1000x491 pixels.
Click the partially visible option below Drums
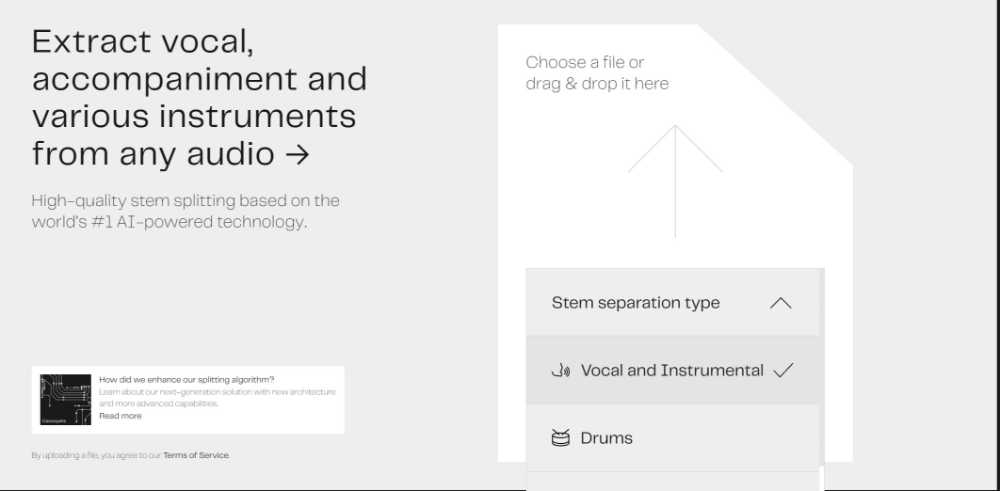click(x=672, y=482)
